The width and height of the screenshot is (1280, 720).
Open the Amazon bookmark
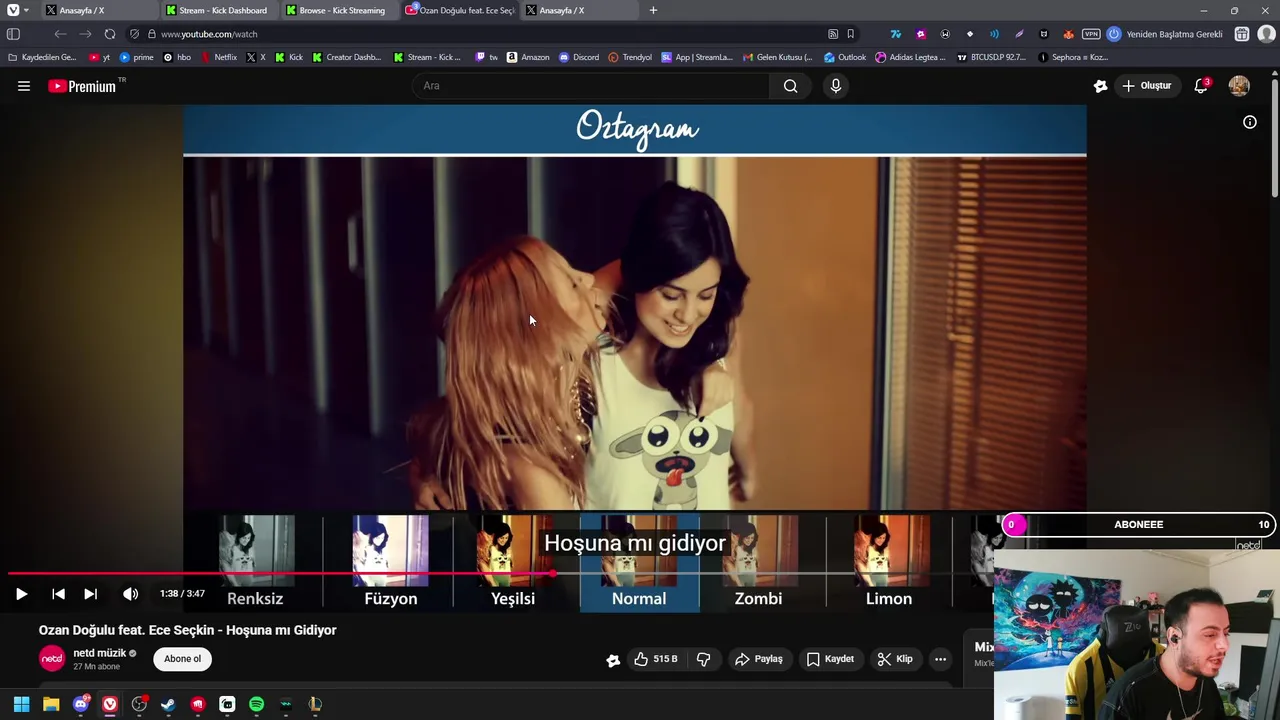click(x=528, y=57)
